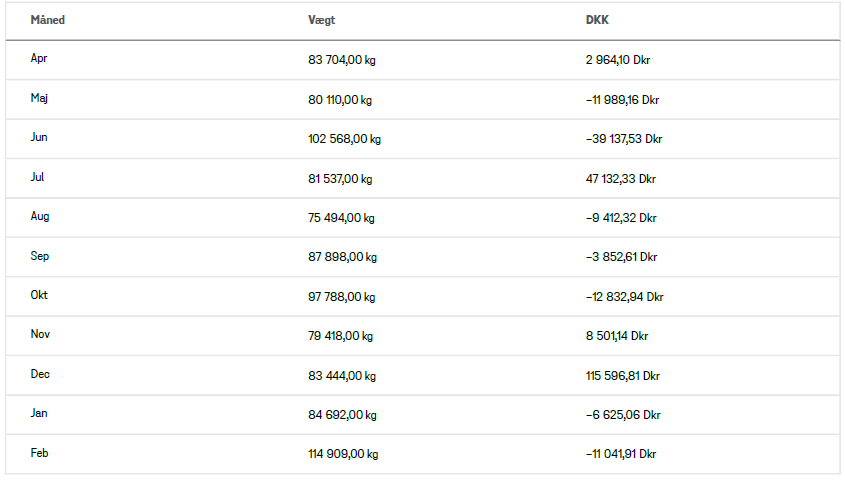845x481 pixels.
Task: Click the Maj weight 80 110,00 kg
Action: 340,100
